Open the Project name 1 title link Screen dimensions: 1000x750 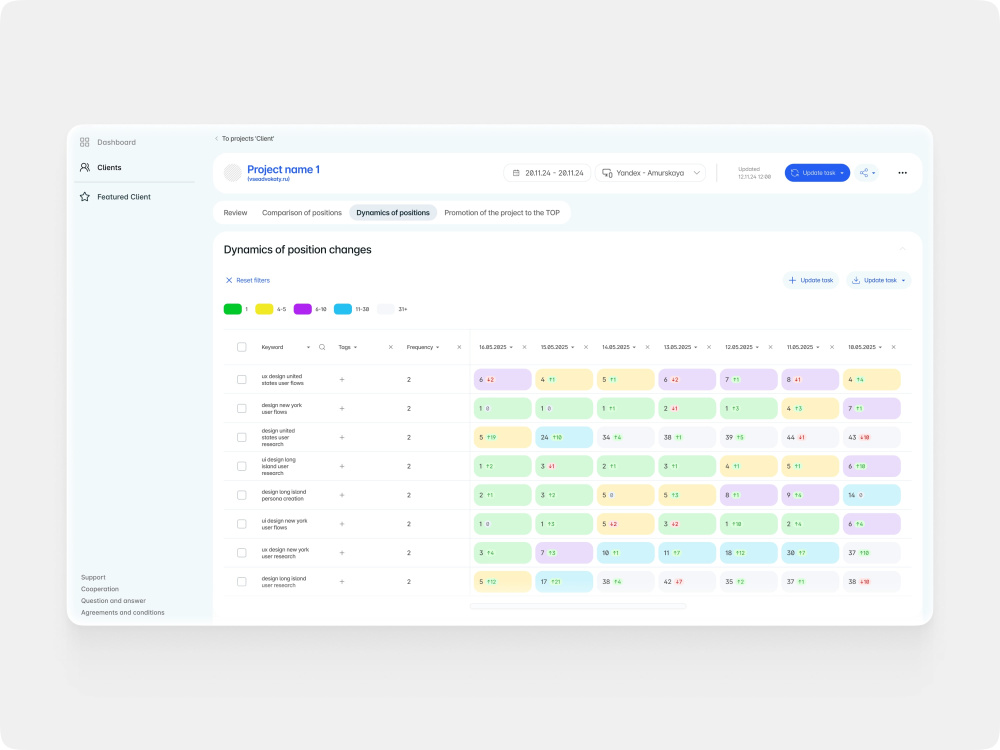[x=283, y=169]
